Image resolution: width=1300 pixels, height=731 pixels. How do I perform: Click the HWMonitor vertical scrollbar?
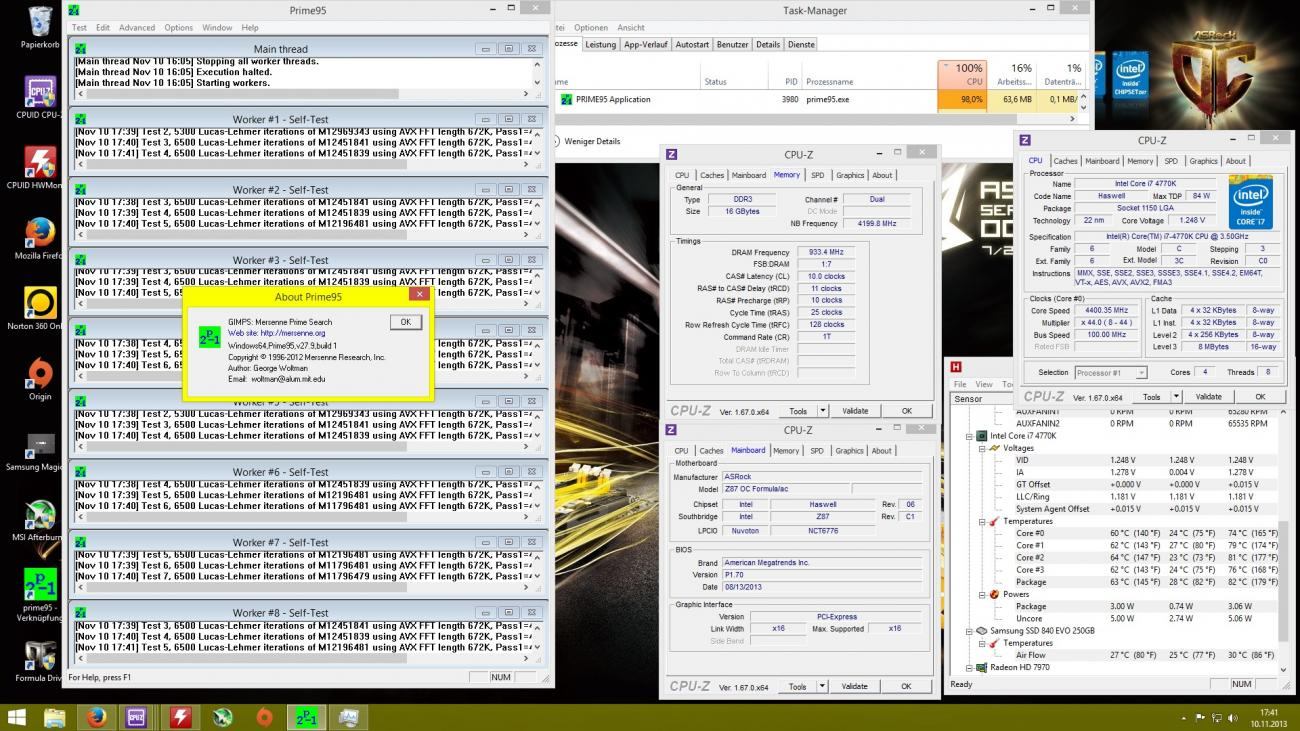click(x=1284, y=540)
